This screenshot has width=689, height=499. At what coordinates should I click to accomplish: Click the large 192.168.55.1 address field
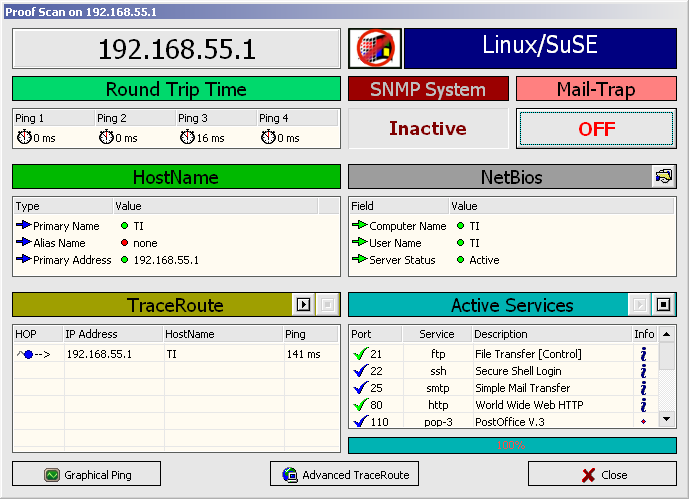(x=176, y=49)
